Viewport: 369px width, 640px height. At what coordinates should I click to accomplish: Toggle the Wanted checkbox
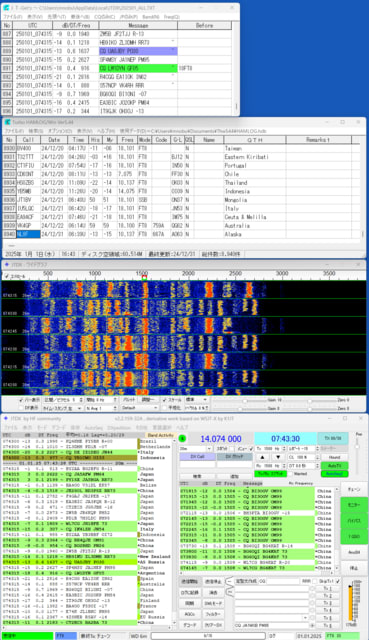point(291,474)
